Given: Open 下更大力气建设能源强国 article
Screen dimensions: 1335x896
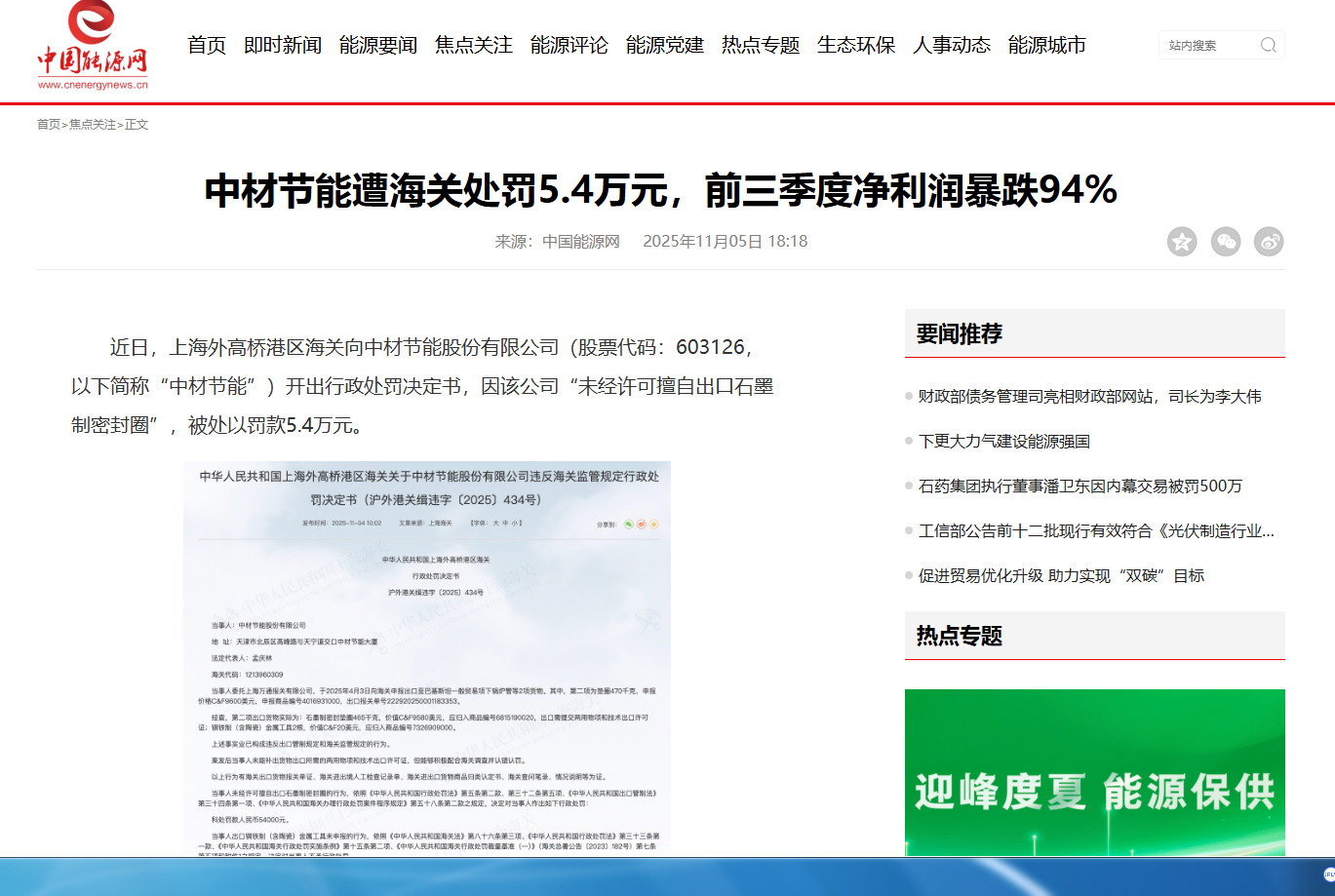Looking at the screenshot, I should pos(1004,442).
